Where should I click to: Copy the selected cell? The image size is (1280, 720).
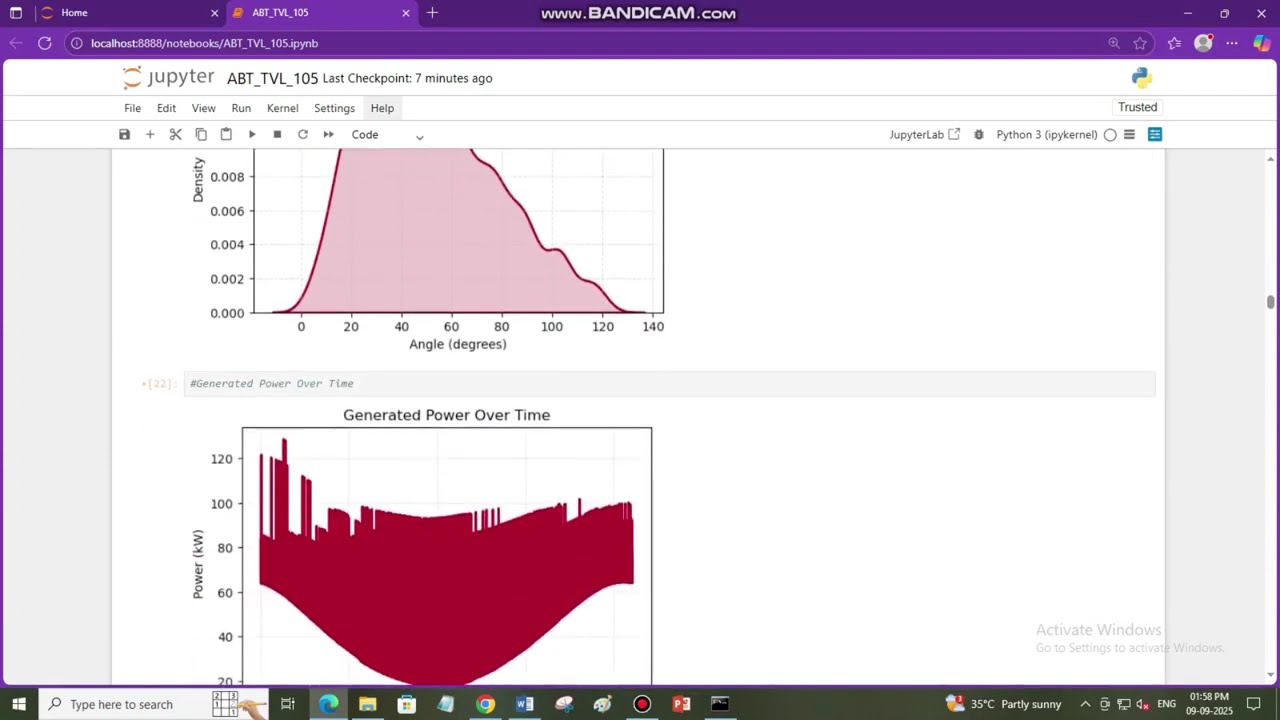tap(201, 134)
